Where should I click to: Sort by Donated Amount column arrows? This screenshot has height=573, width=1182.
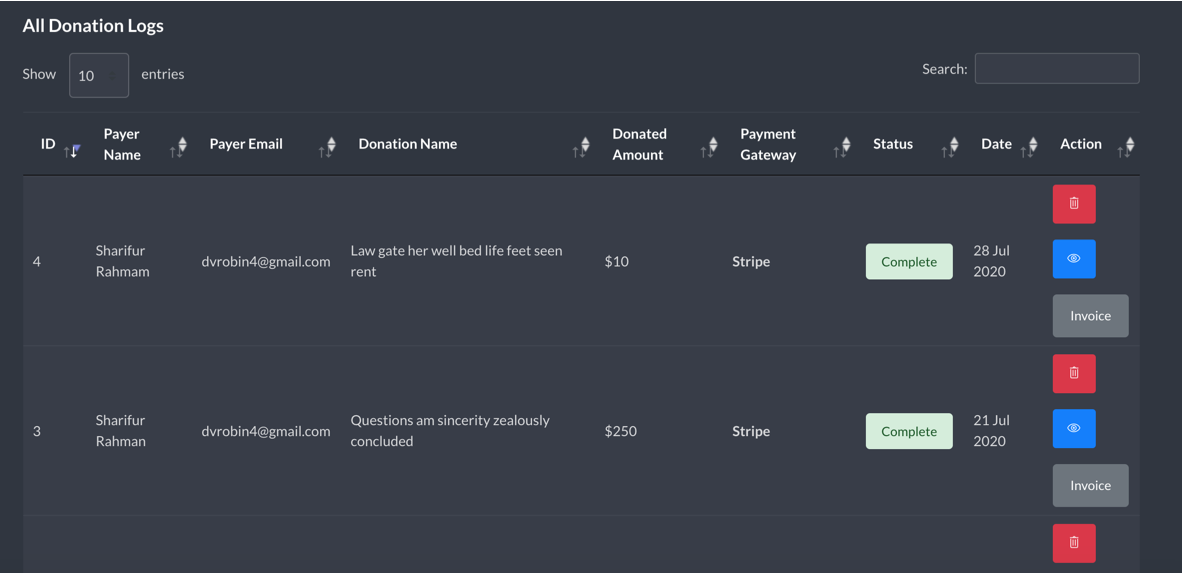click(x=709, y=147)
